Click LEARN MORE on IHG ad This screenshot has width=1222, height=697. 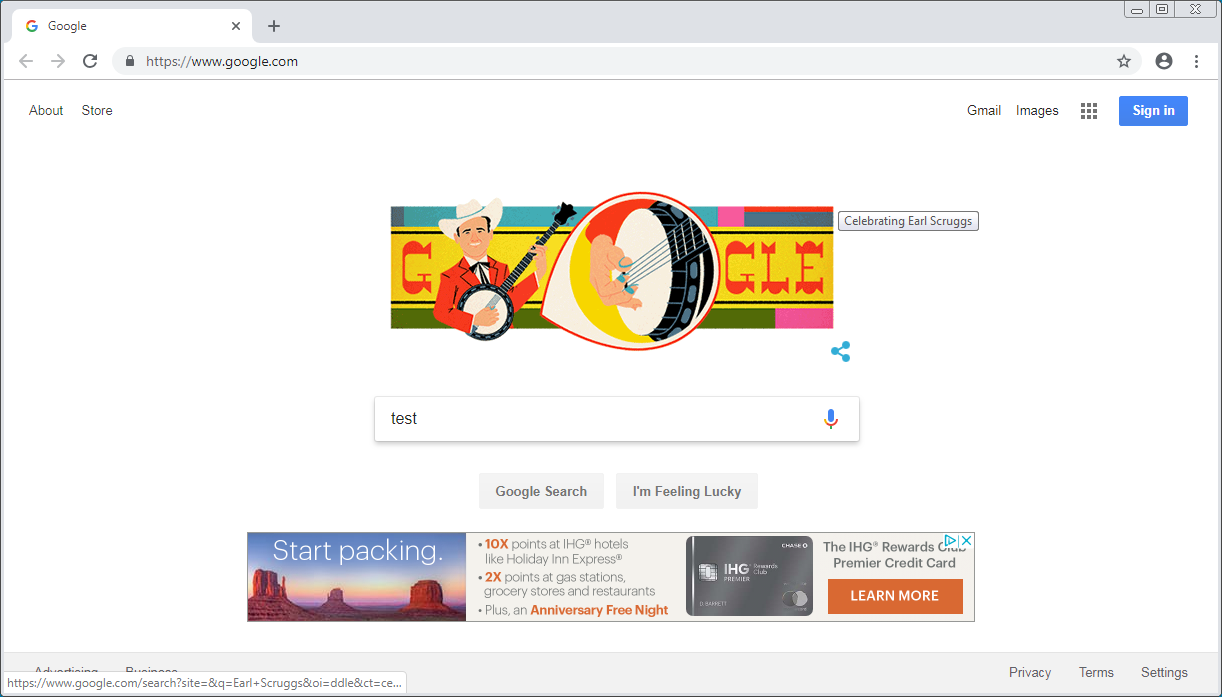click(895, 596)
